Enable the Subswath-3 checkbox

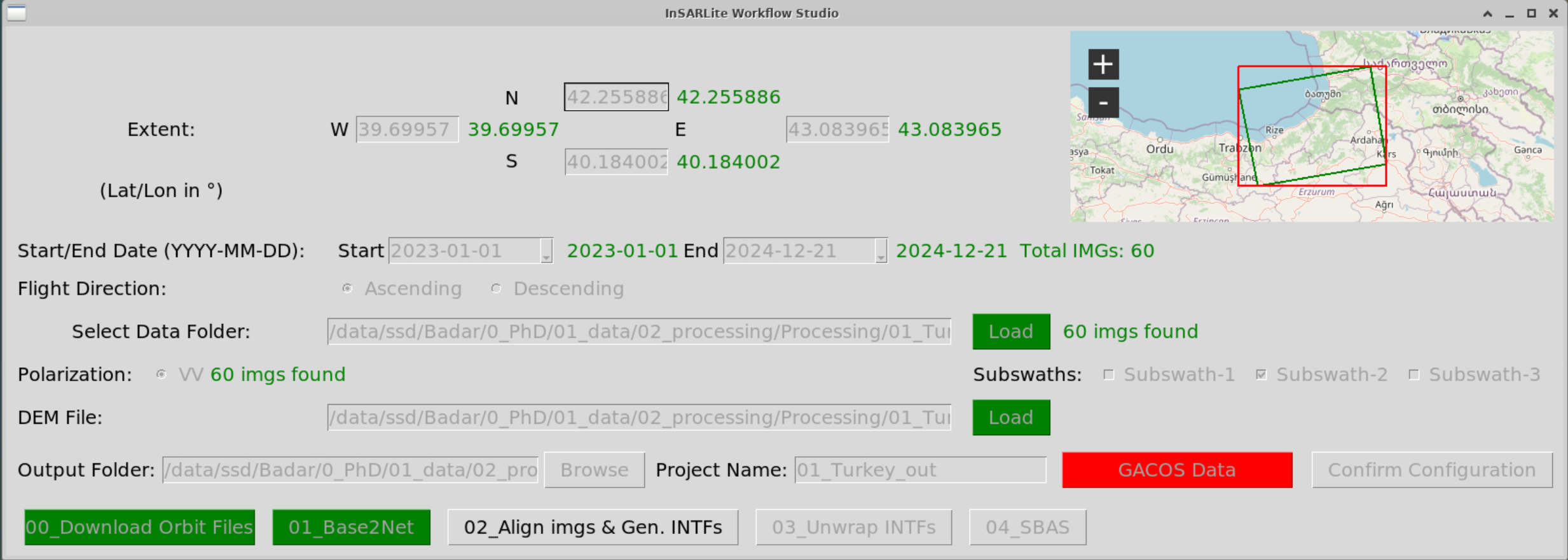coord(1414,375)
